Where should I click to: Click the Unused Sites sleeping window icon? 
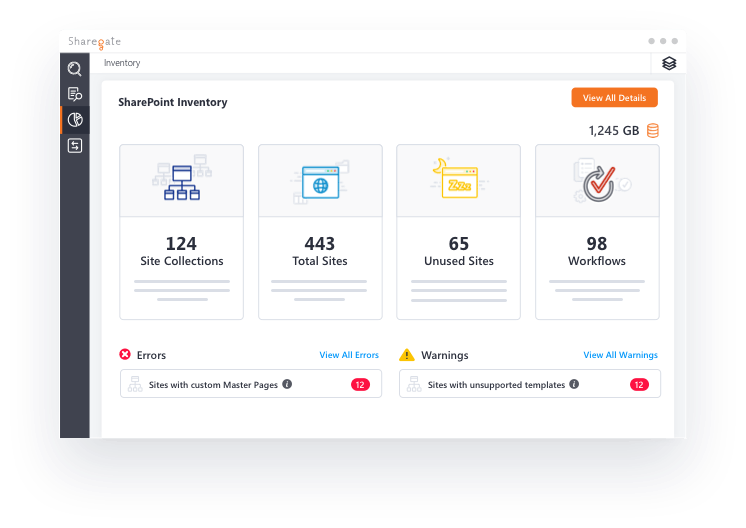pyautogui.click(x=459, y=178)
